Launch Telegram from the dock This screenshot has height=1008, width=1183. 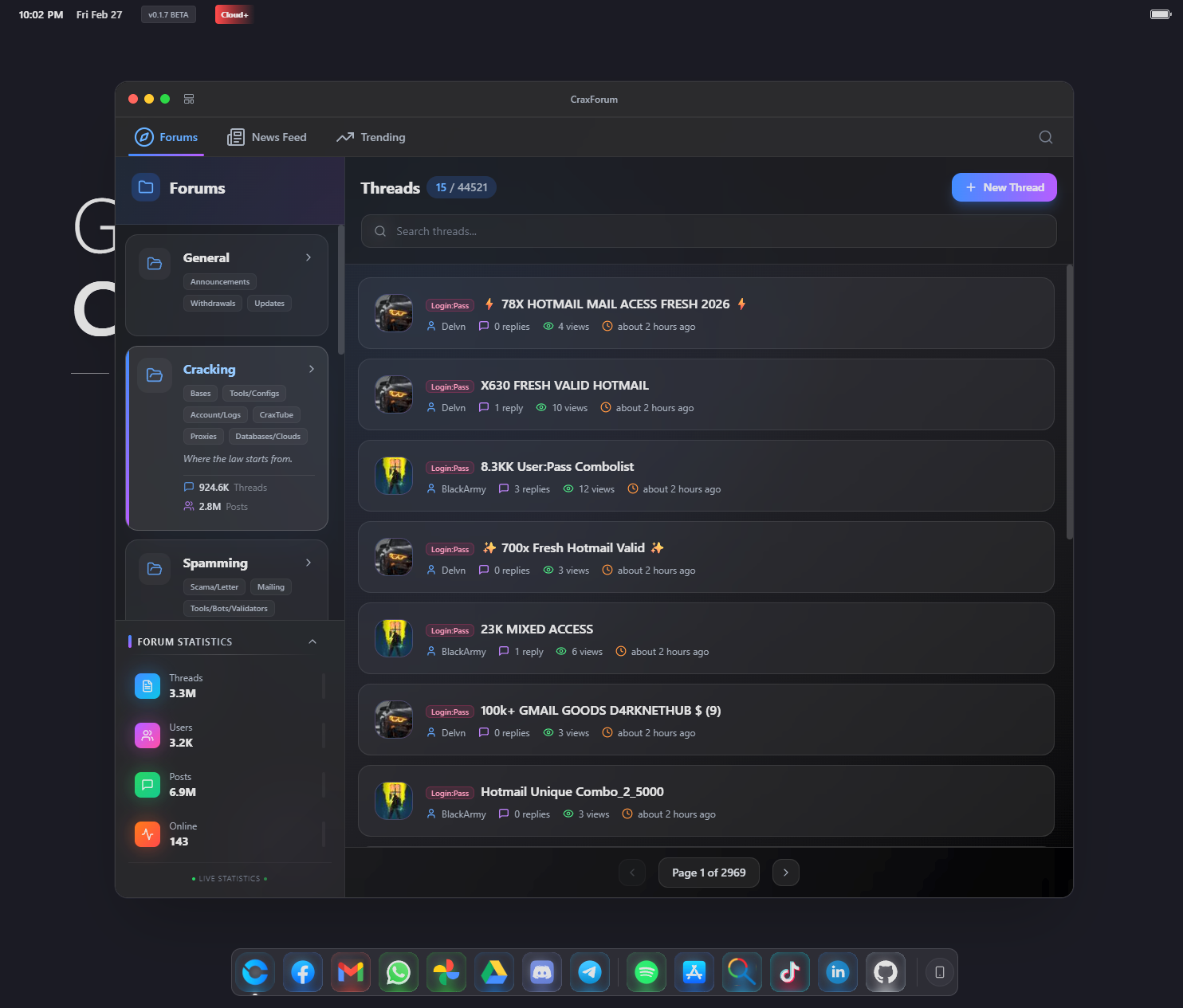590,972
